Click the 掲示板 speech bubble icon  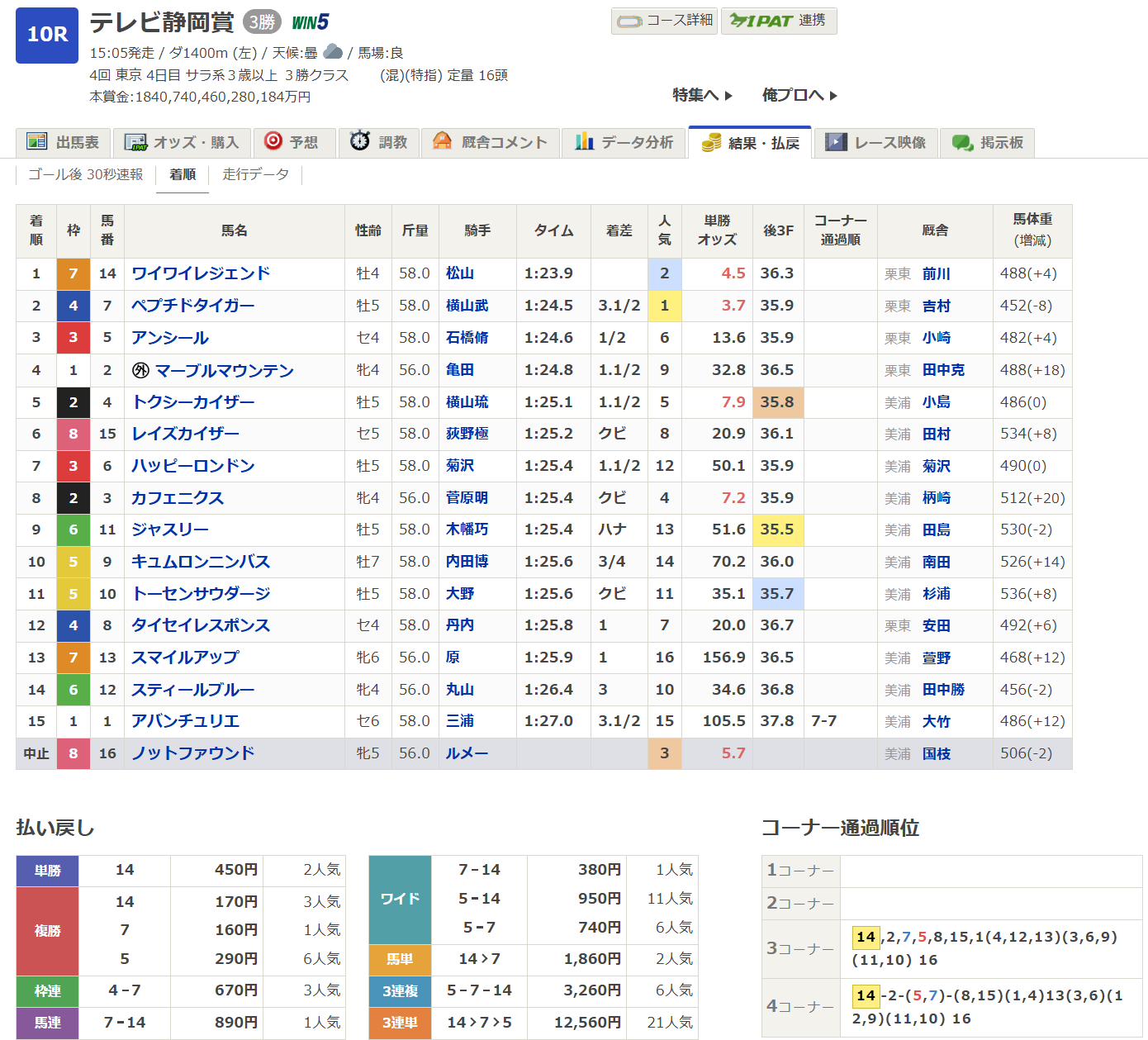pyautogui.click(x=962, y=142)
